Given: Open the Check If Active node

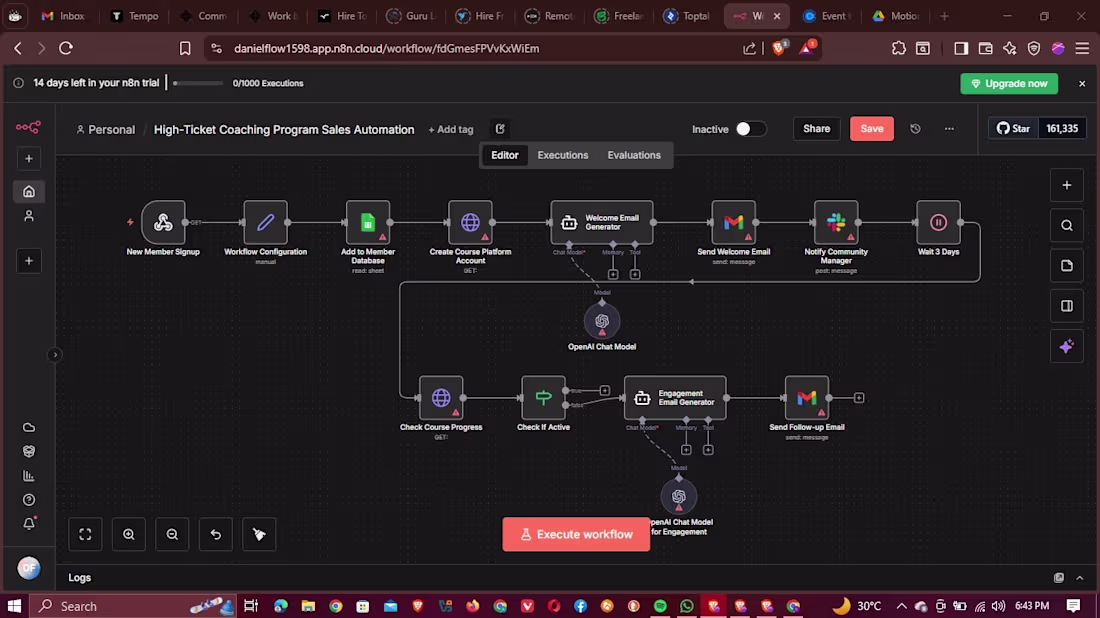Looking at the screenshot, I should [543, 398].
